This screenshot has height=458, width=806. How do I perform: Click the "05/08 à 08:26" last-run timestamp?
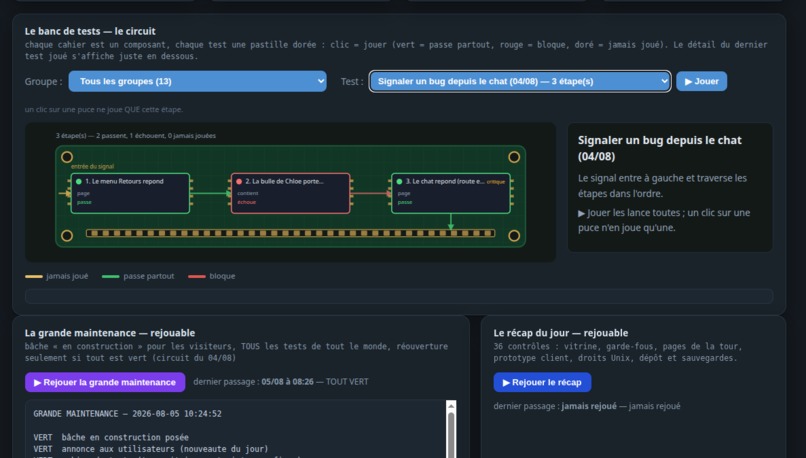coord(287,382)
